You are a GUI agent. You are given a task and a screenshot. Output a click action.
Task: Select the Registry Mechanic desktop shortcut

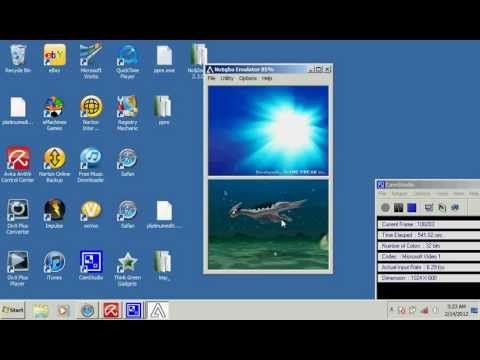tap(127, 113)
